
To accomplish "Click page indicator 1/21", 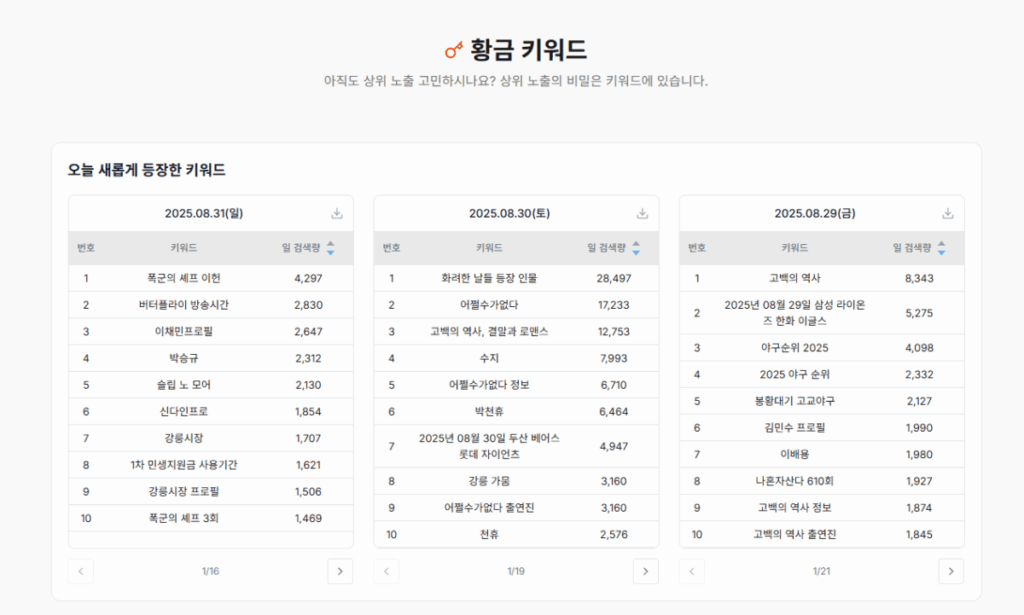I will [x=822, y=571].
